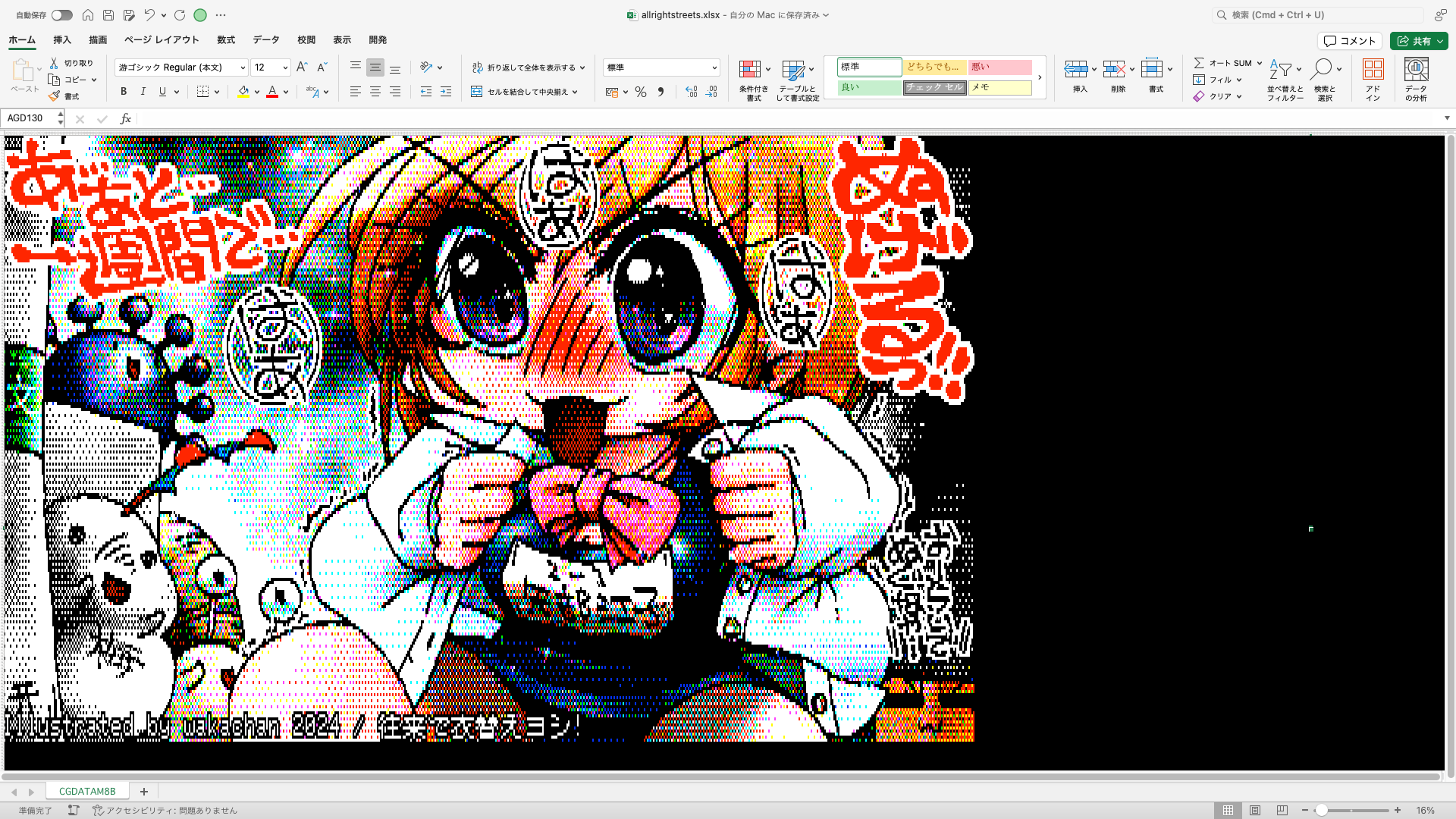
Task: Click the borders icon
Action: coord(202,92)
